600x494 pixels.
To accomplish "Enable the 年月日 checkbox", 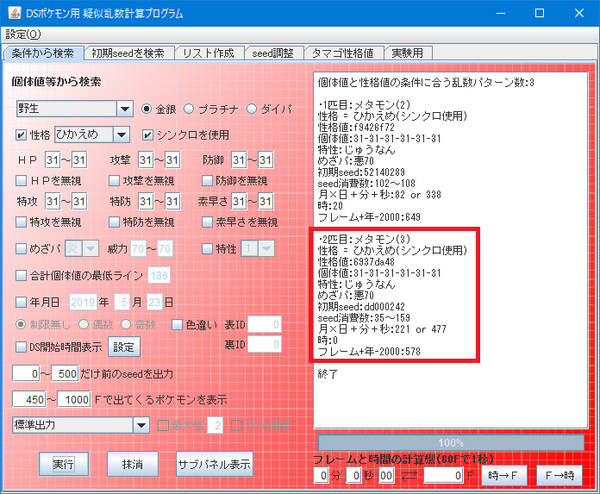I will [21, 302].
